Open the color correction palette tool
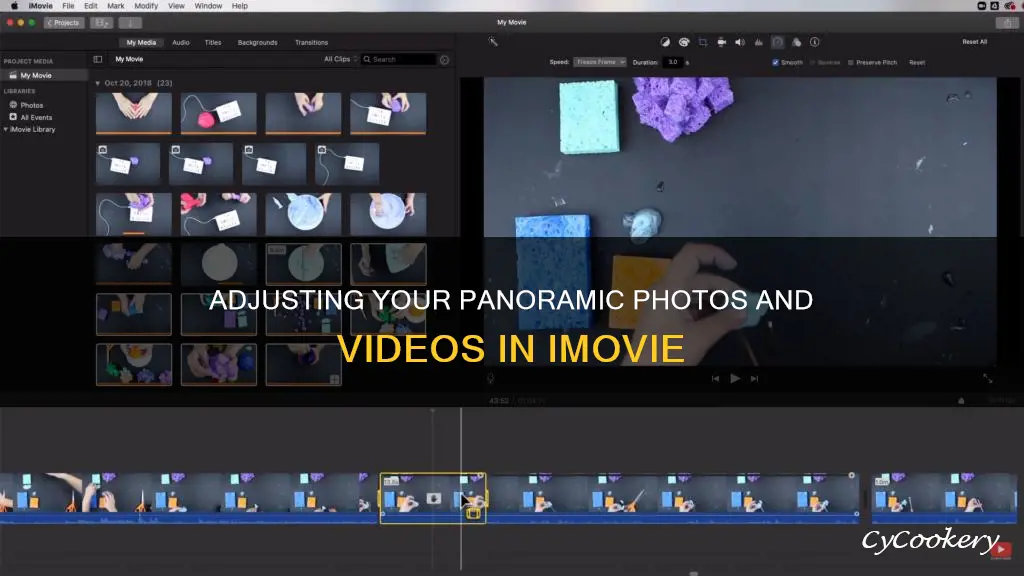 pyautogui.click(x=684, y=42)
